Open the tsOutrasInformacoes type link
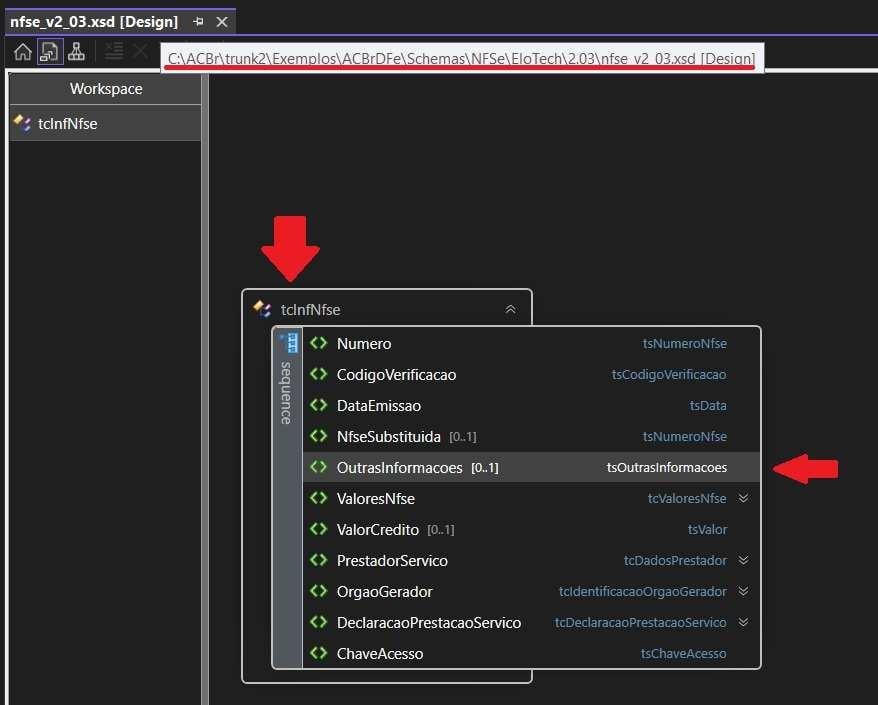This screenshot has width=878, height=705. coord(667,468)
